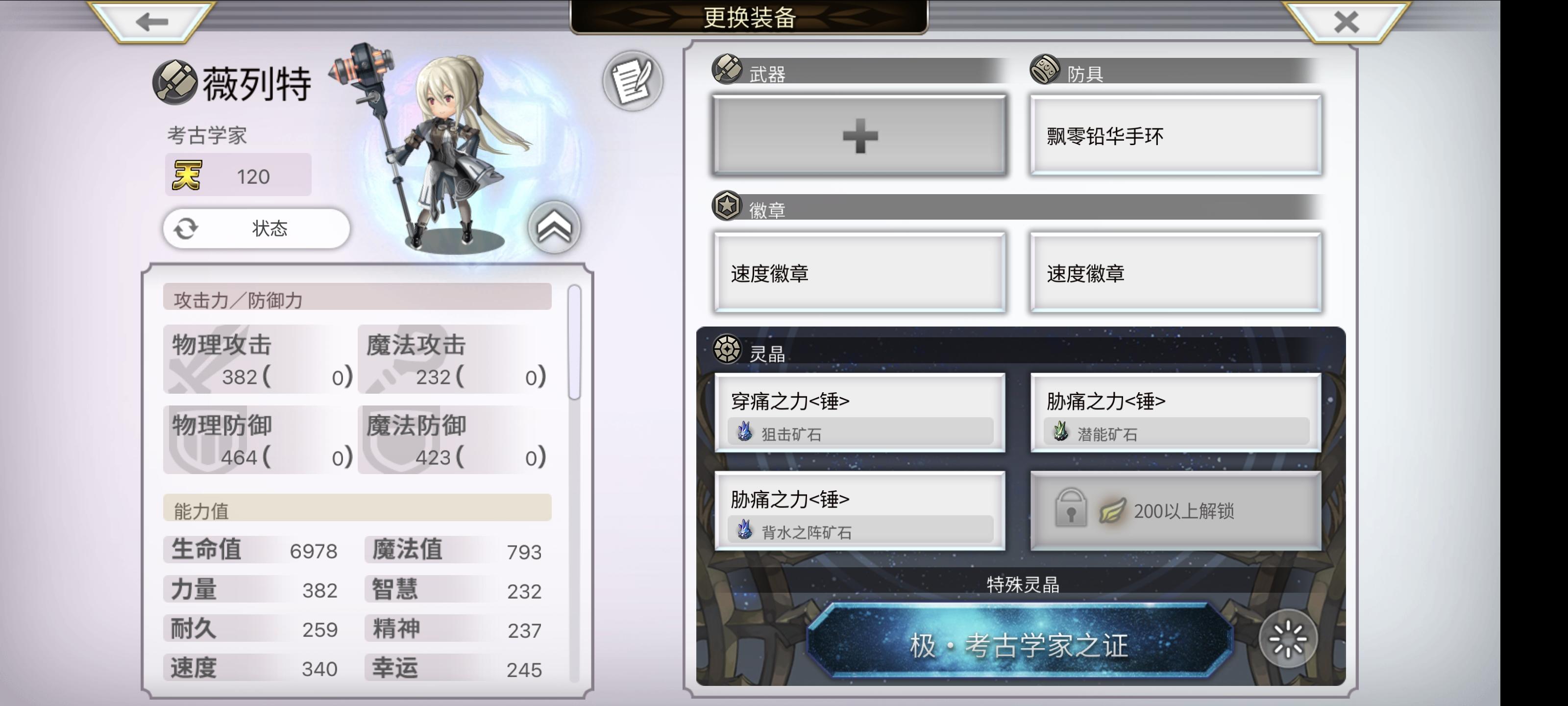Open the first 速度徽章 badge slot
The image size is (1568, 706).
[x=859, y=272]
